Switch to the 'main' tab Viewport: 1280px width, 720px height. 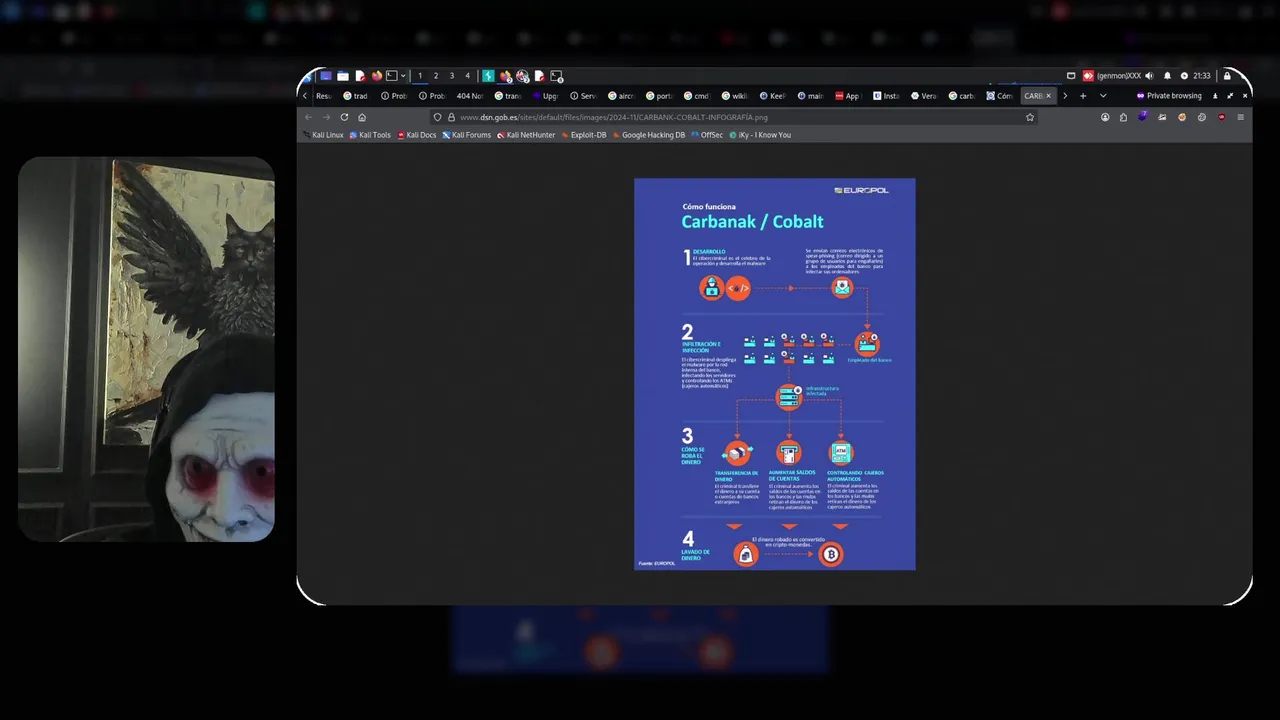[x=812, y=96]
